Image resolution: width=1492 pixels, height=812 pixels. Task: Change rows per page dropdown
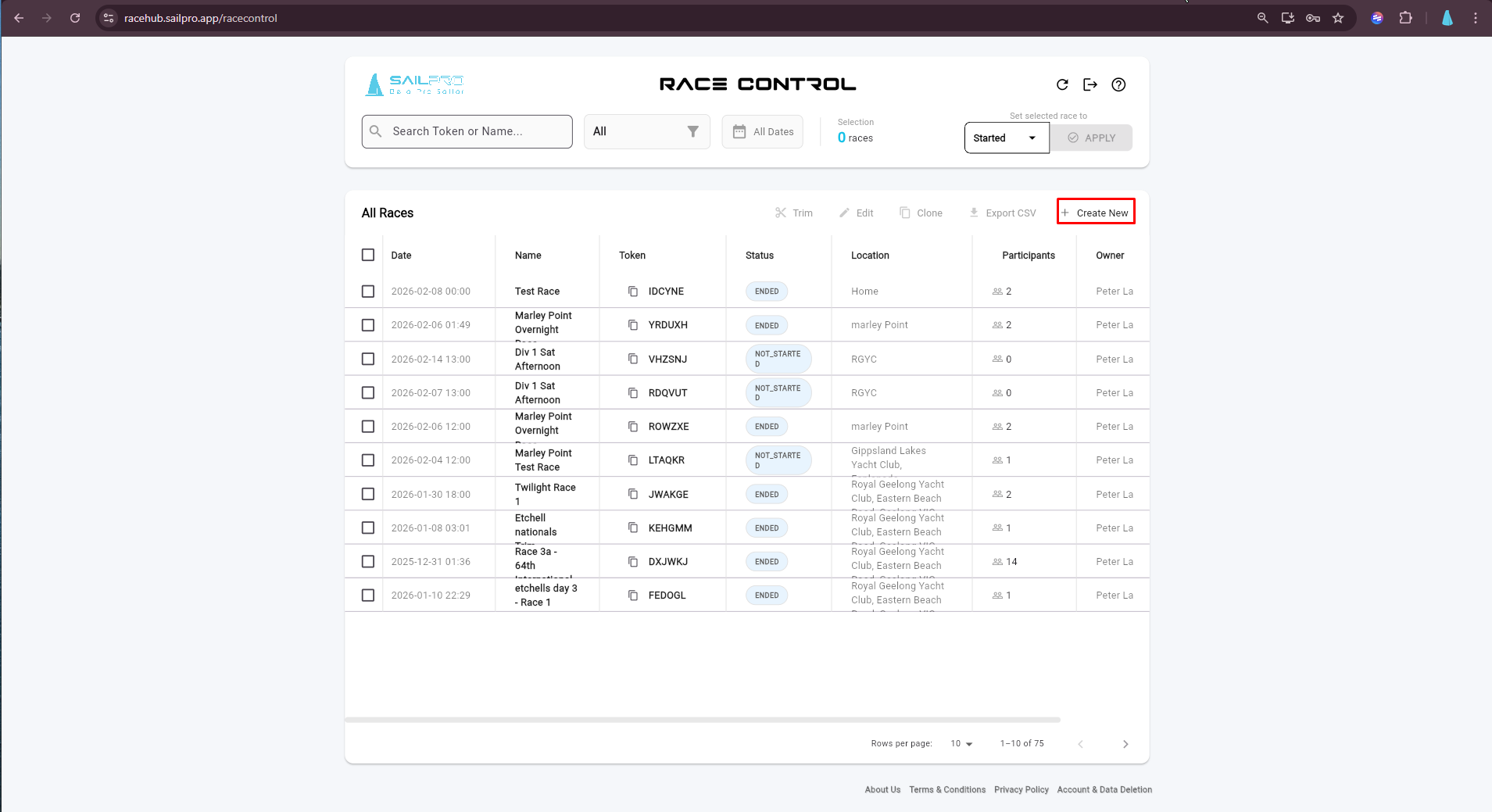pos(961,744)
